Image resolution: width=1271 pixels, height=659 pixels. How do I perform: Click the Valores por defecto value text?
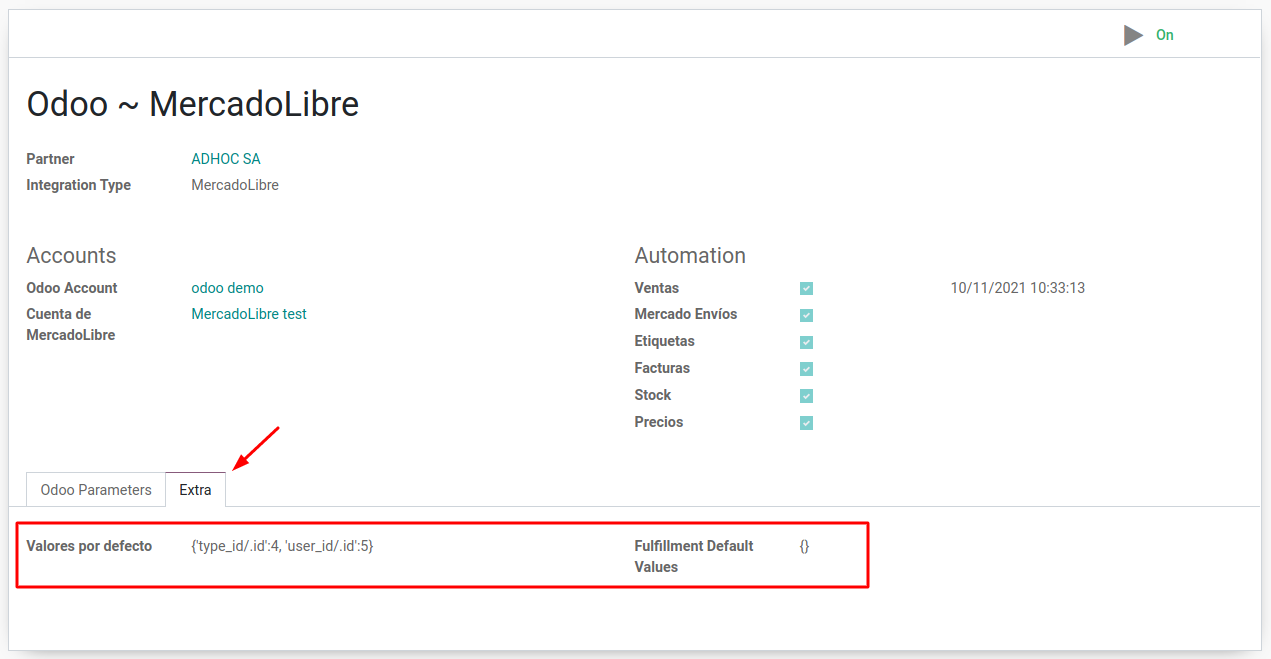[x=282, y=546]
